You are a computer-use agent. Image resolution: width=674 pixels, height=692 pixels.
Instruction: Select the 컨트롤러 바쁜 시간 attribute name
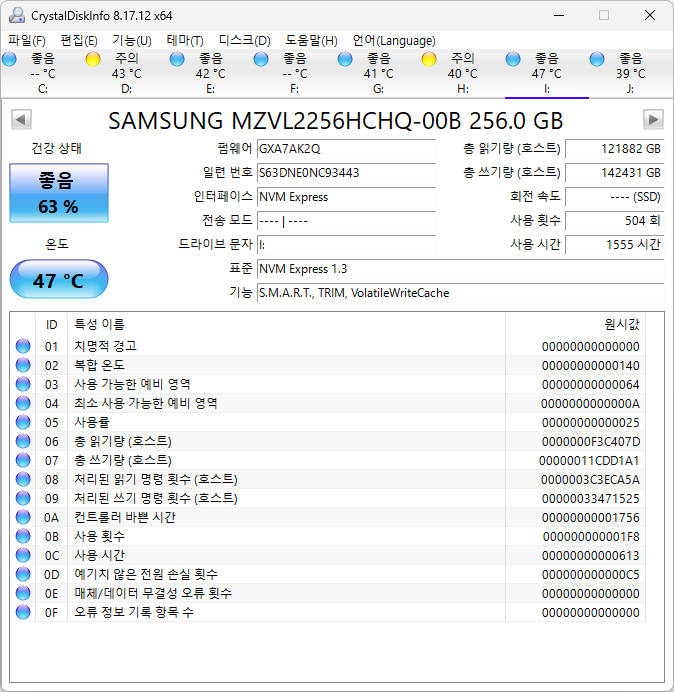(x=125, y=517)
